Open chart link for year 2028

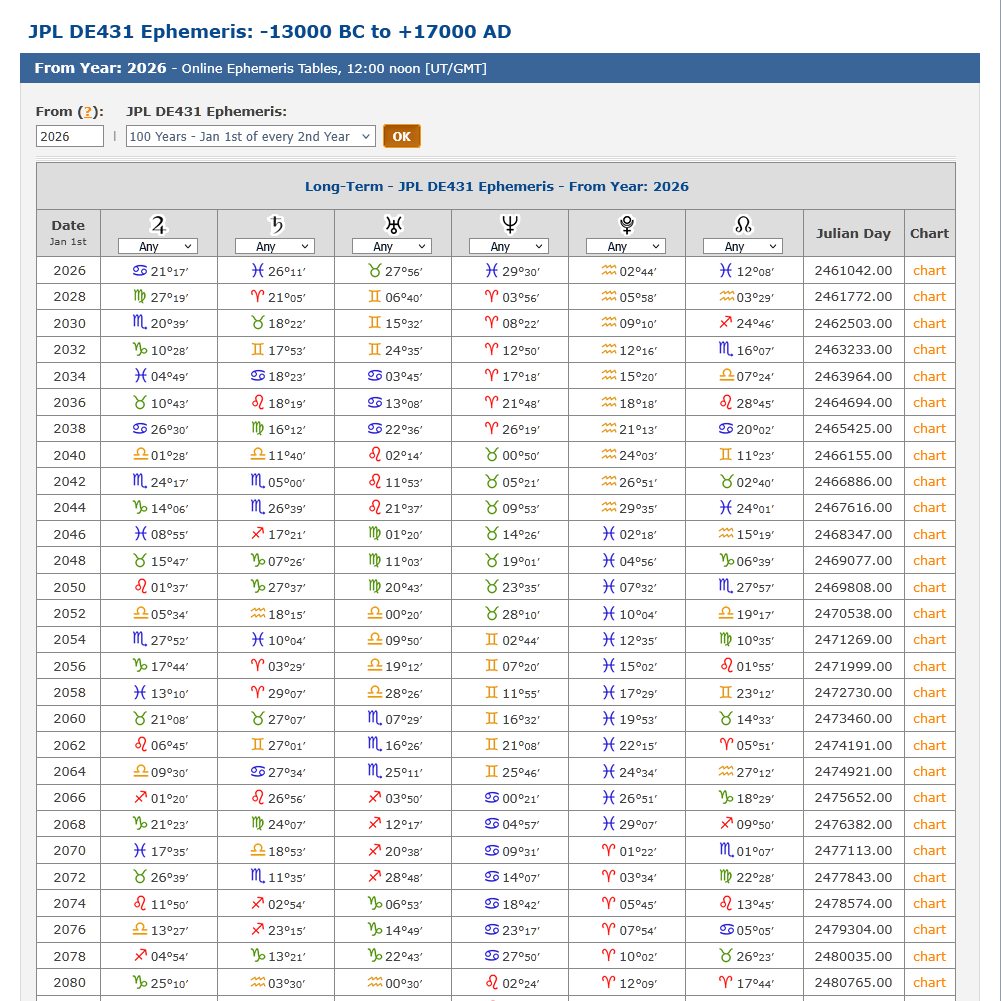click(x=929, y=297)
